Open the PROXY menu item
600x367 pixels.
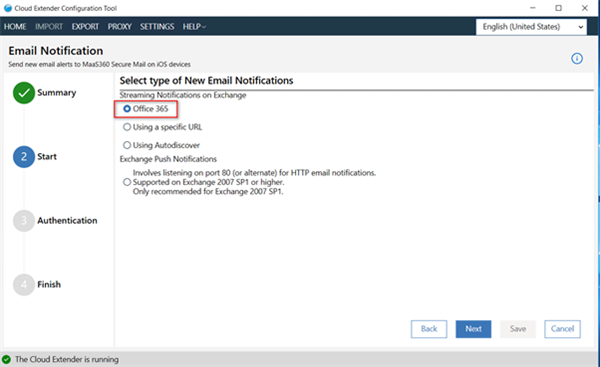click(119, 26)
